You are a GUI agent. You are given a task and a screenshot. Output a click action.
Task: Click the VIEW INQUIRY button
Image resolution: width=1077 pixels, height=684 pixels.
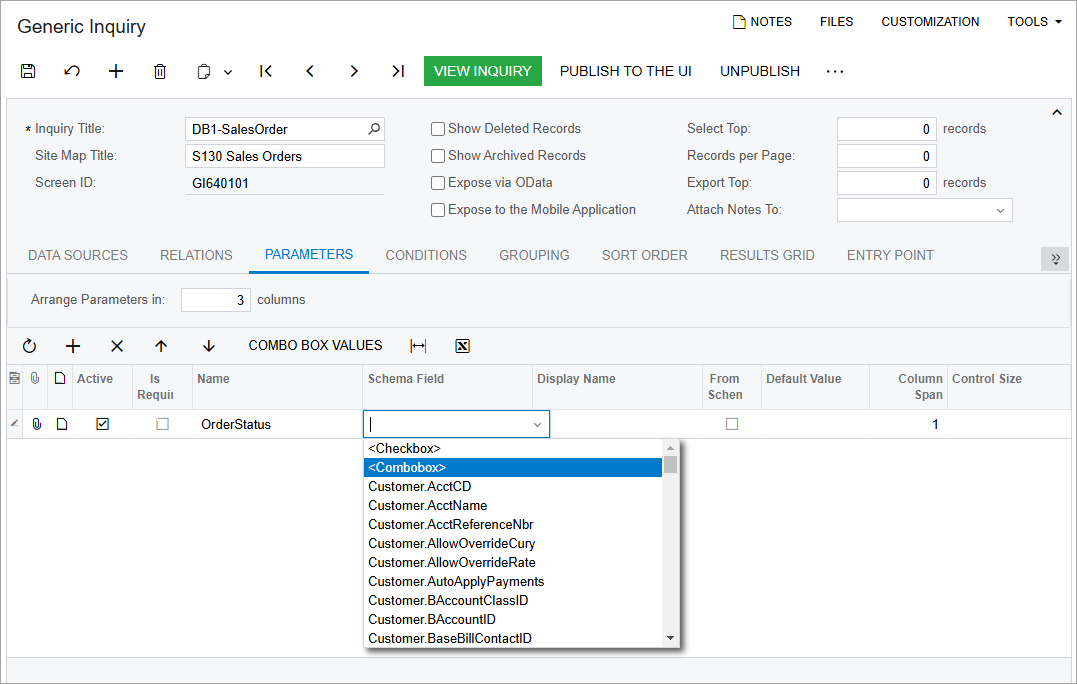point(483,71)
